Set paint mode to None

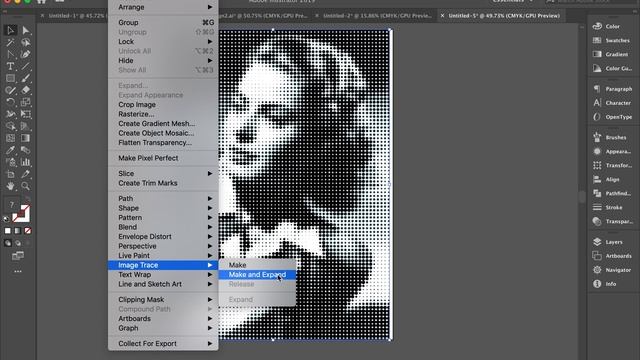(x=27, y=231)
